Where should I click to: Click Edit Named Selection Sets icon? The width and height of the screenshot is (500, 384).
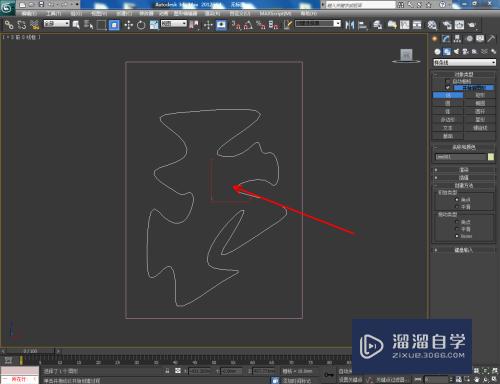[x=288, y=25]
